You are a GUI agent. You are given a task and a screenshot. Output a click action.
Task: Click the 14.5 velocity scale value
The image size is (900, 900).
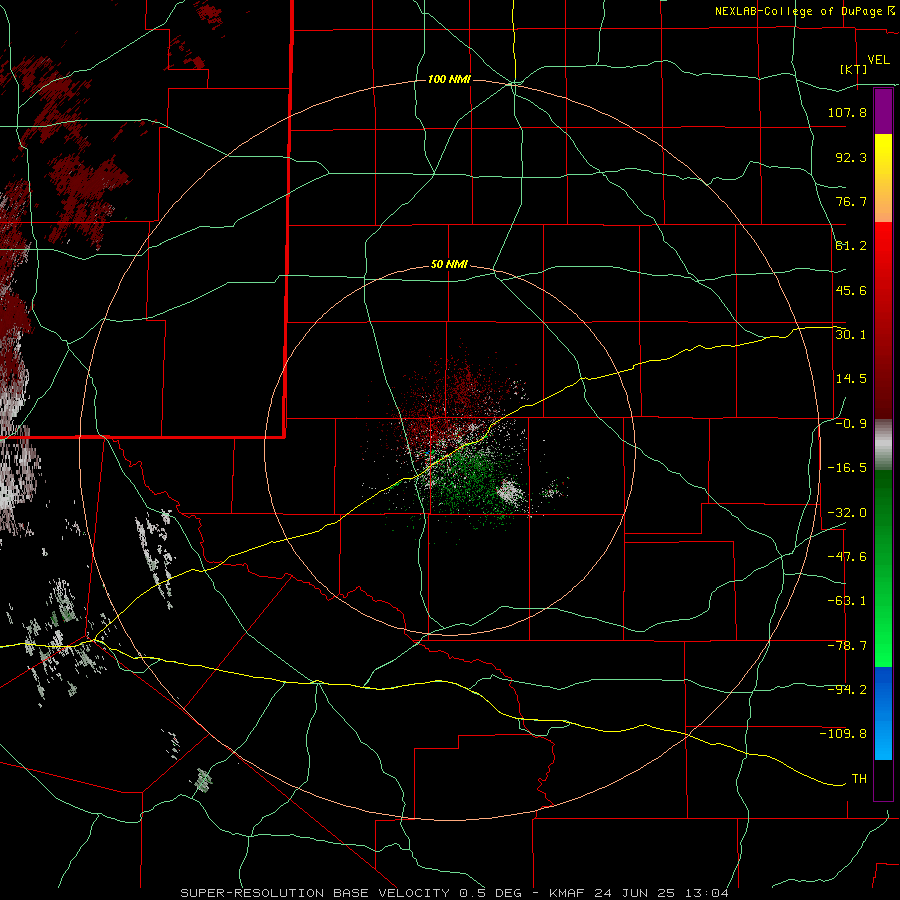[x=851, y=379]
